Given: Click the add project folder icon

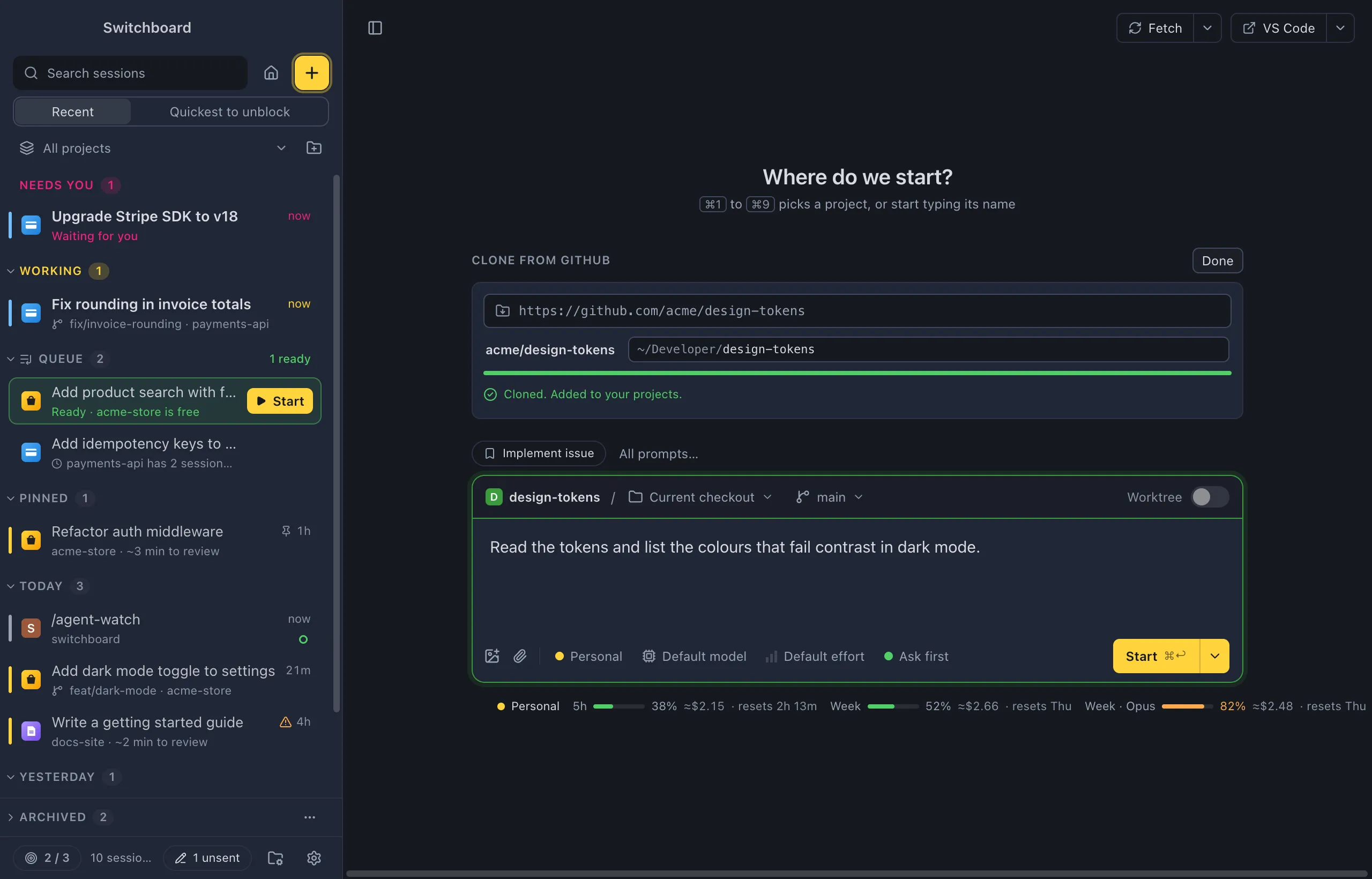Looking at the screenshot, I should click(x=314, y=148).
